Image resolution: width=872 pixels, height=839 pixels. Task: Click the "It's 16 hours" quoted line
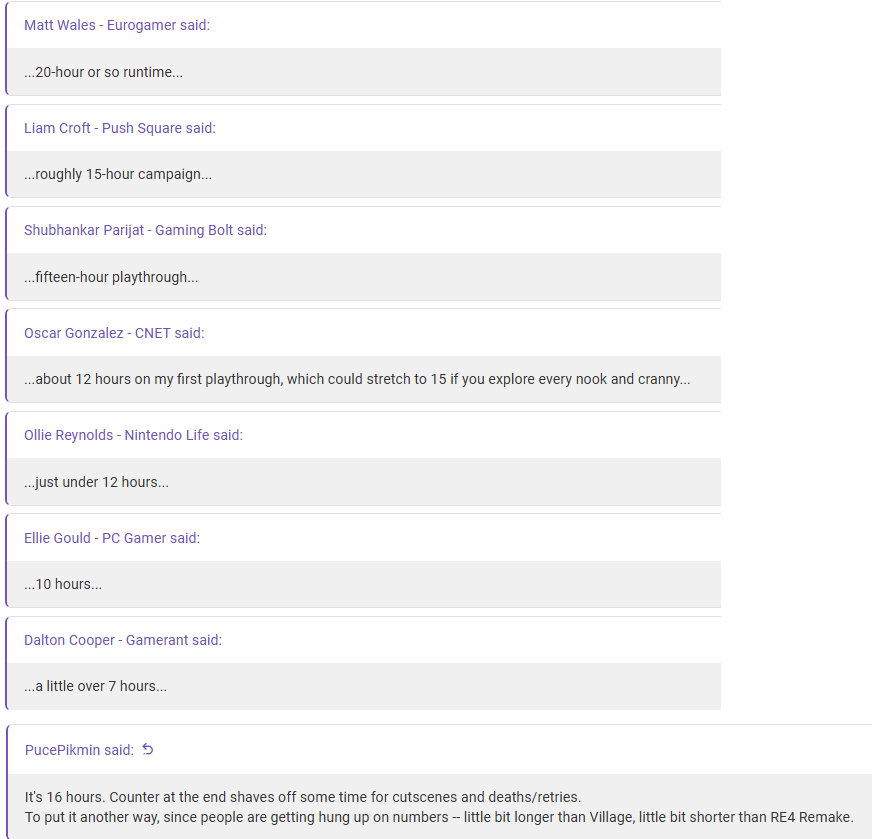pyautogui.click(x=303, y=797)
